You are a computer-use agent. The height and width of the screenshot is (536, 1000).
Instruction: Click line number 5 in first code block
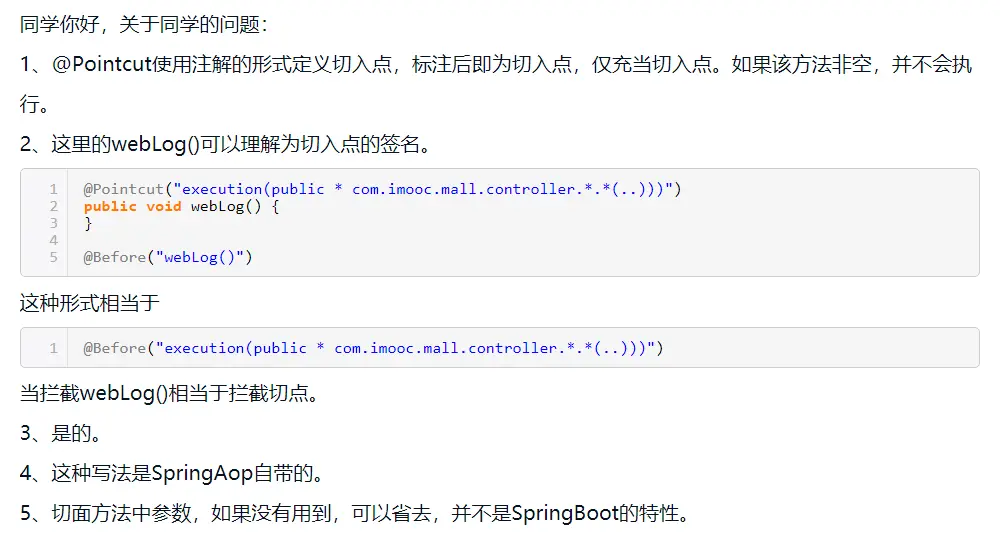[53, 257]
